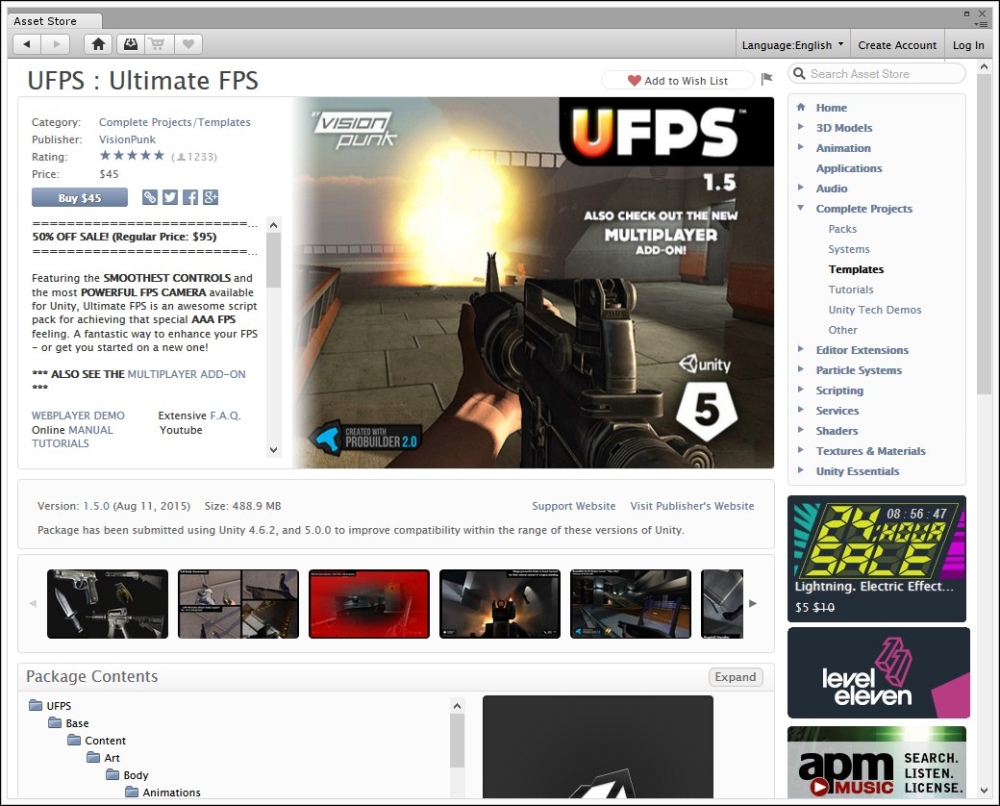Open the download manager icon
This screenshot has width=1000, height=806.
coord(129,44)
